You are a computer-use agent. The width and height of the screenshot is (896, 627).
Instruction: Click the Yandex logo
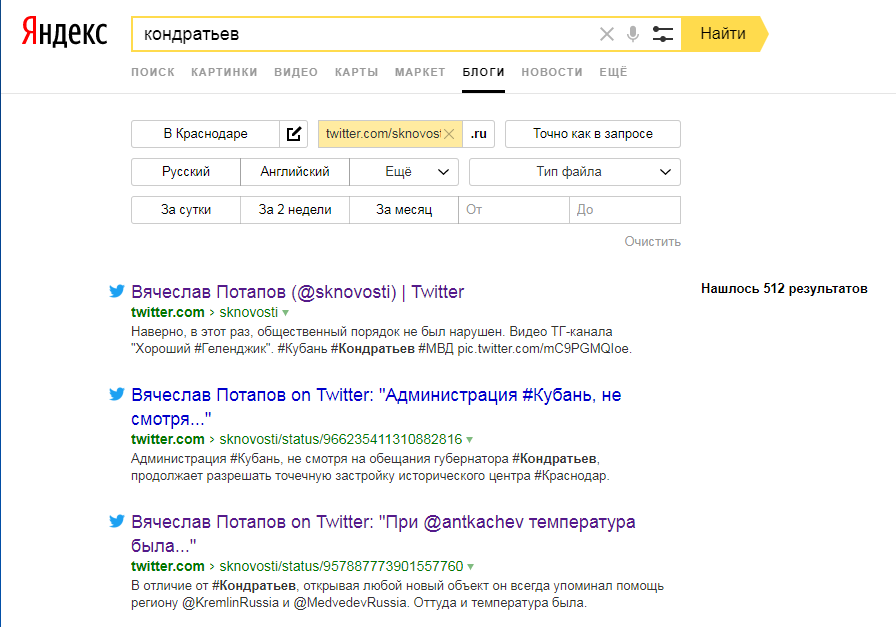click(65, 33)
